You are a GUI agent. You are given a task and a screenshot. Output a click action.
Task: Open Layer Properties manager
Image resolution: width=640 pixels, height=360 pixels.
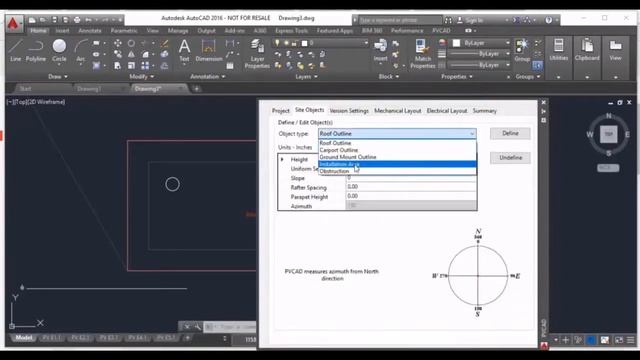pyautogui.click(x=257, y=54)
